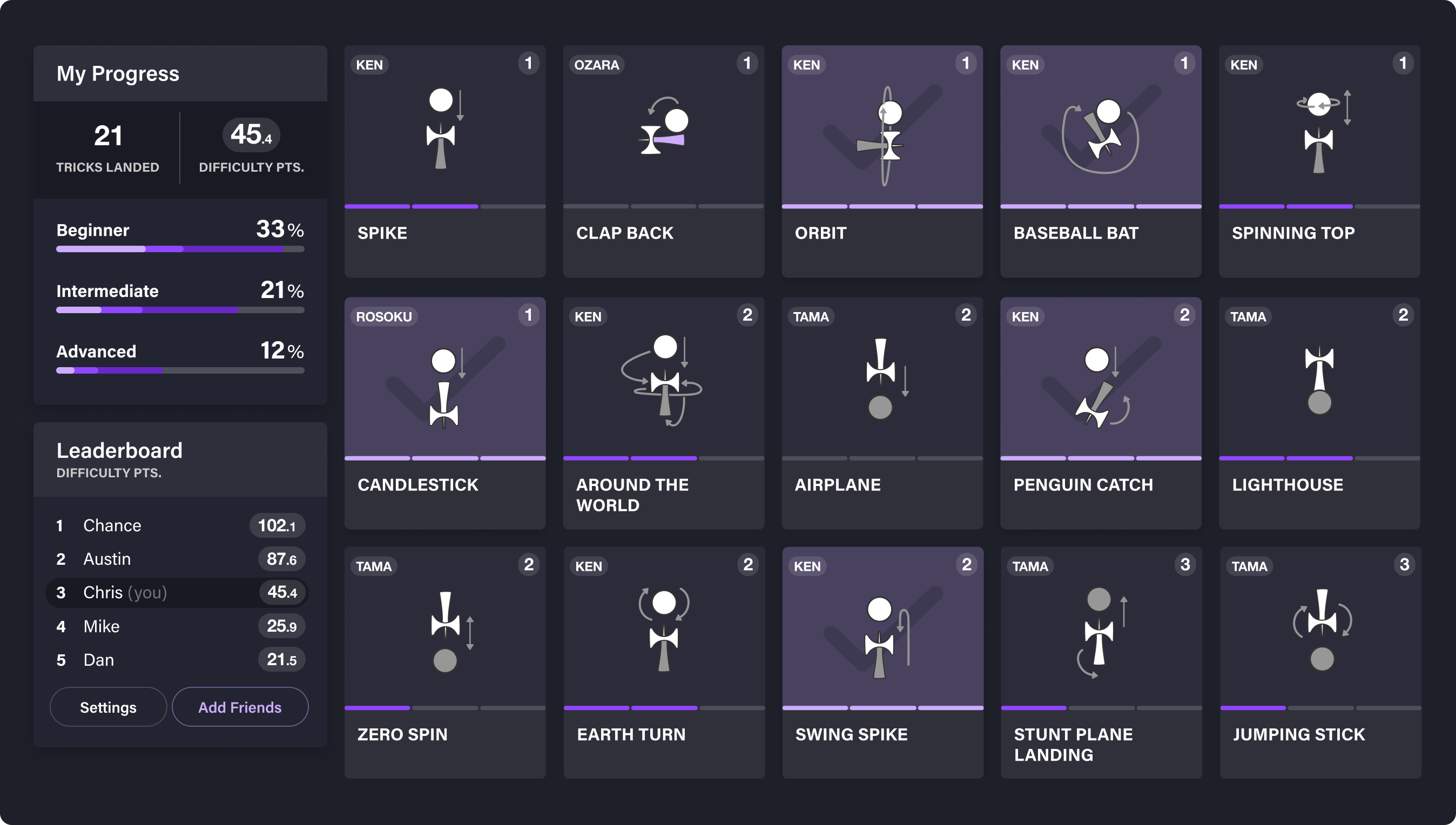Select the Candlestick trick illustration
Viewport: 1456px width, 825px height.
coord(444,380)
